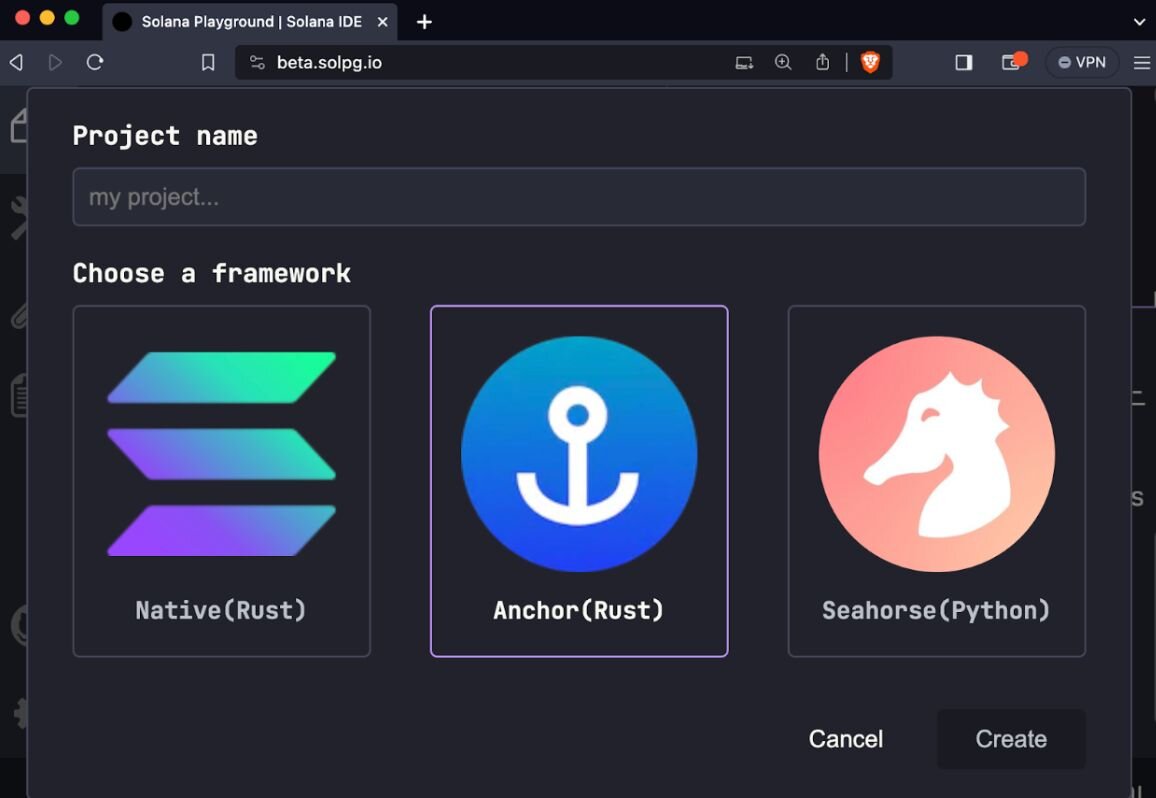Click the project name input field
The image size is (1156, 798).
[578, 197]
